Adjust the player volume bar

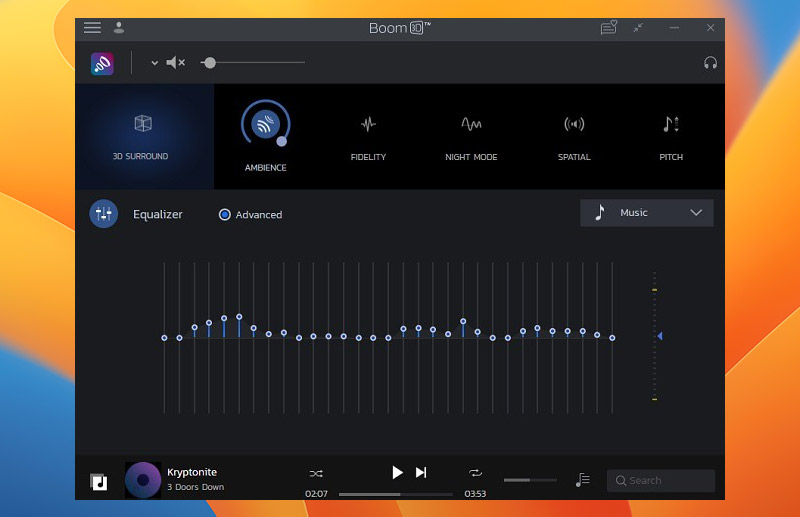(530, 480)
